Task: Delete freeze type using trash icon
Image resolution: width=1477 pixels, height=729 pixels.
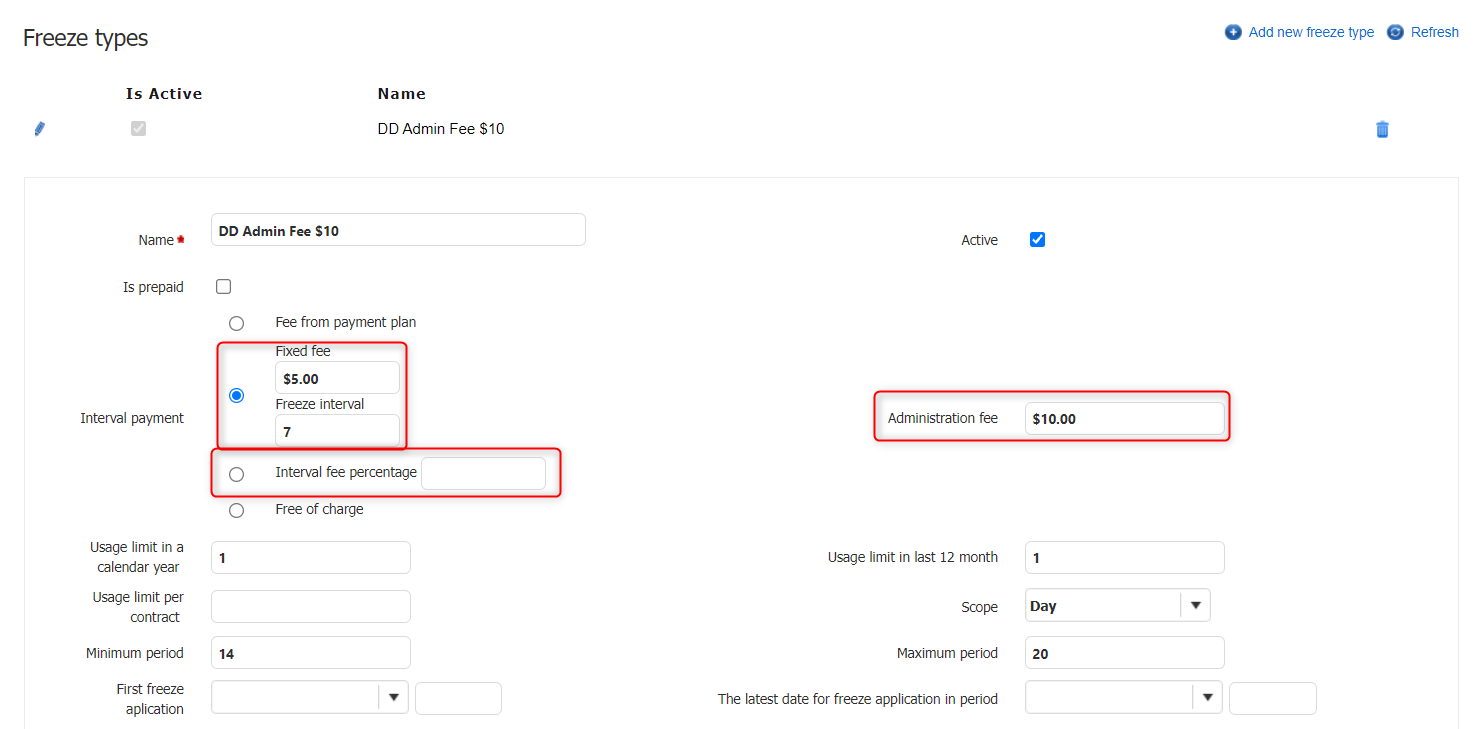Action: tap(1382, 129)
